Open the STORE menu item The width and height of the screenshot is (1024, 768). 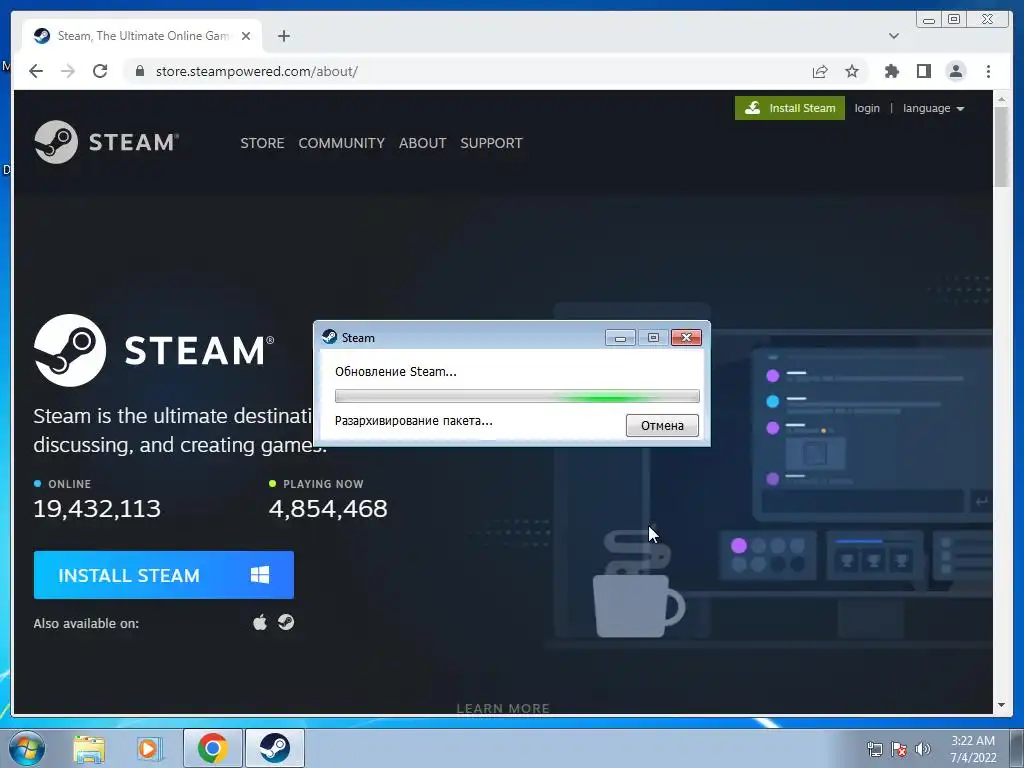pyautogui.click(x=262, y=143)
